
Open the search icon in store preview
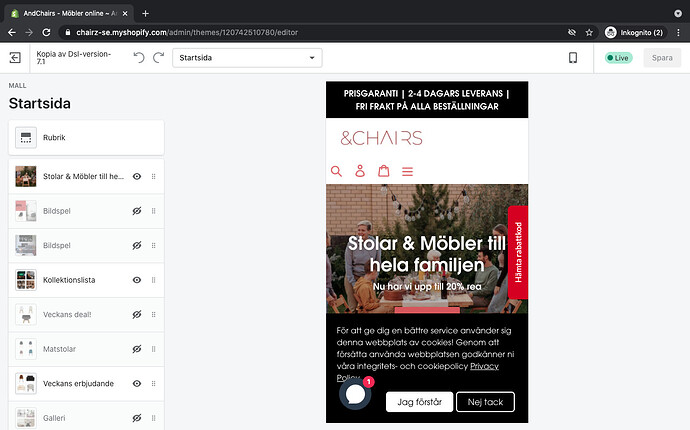(336, 171)
